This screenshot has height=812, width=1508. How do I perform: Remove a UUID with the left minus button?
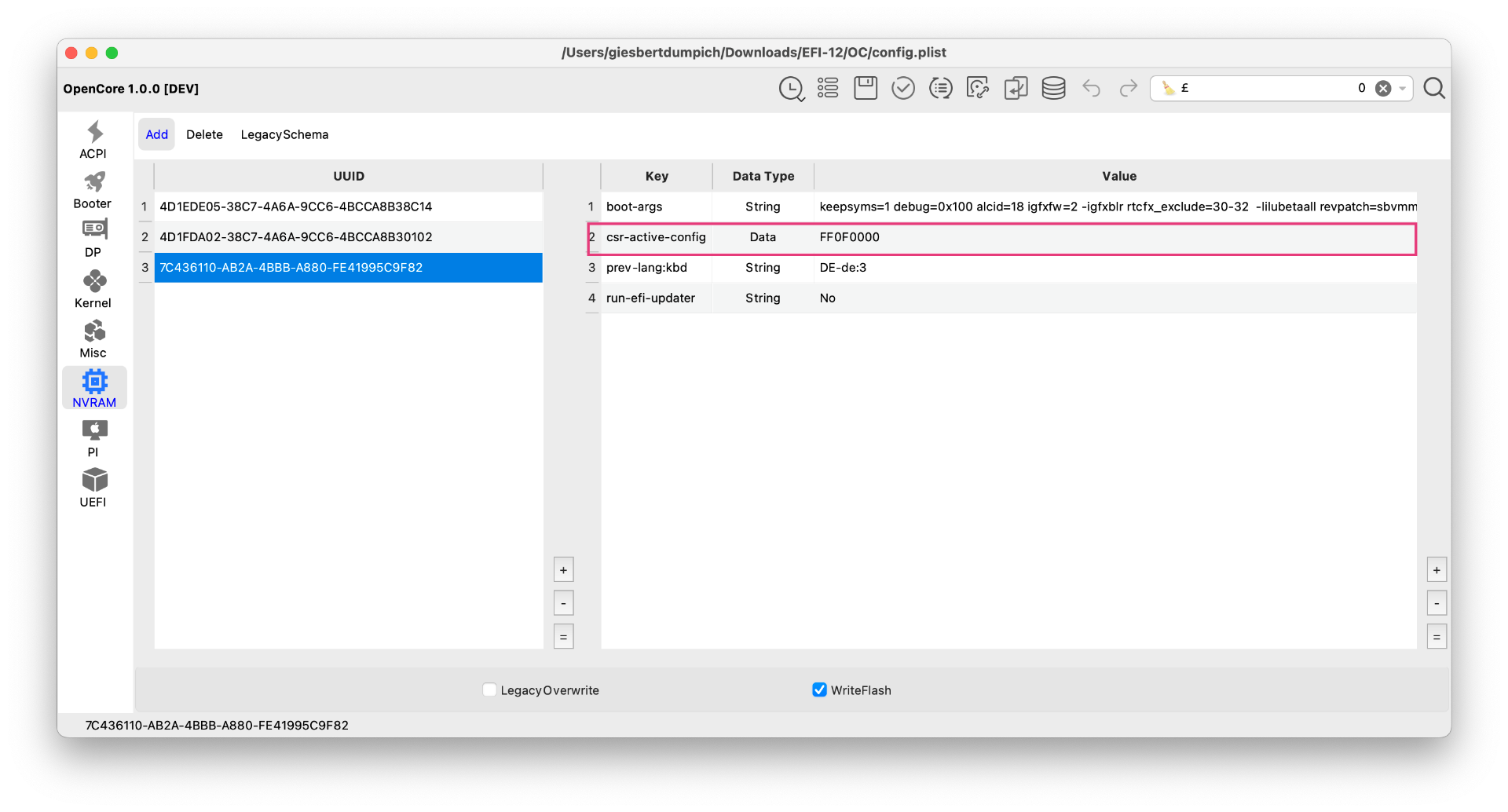click(563, 603)
